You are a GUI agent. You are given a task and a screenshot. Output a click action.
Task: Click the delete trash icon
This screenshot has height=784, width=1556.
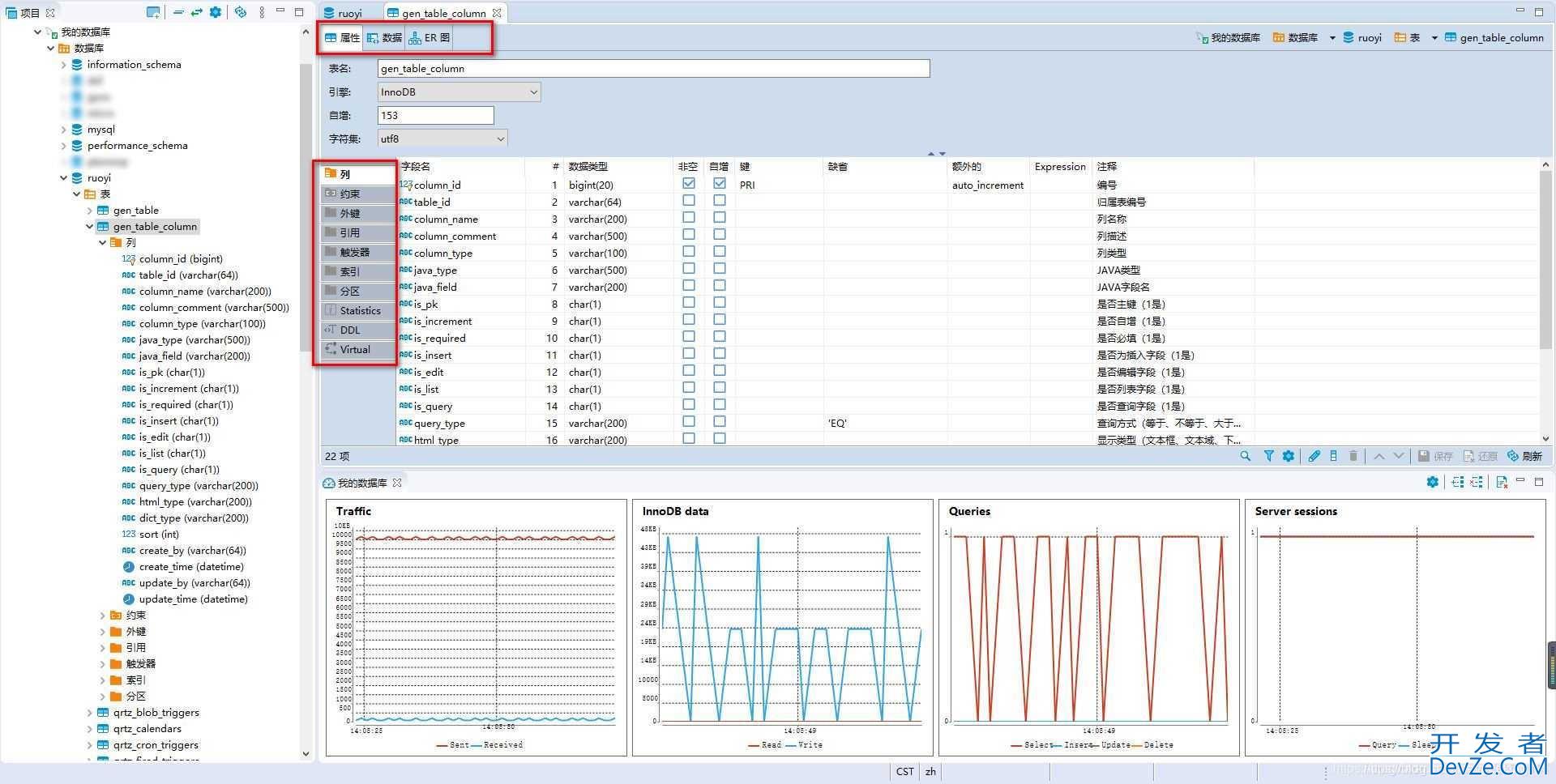pyautogui.click(x=1353, y=456)
